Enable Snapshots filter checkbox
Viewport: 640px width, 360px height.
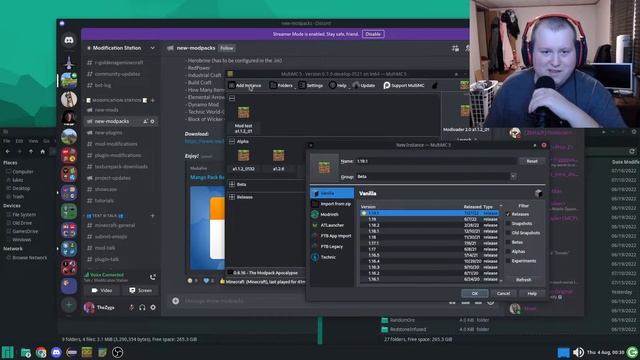click(508, 223)
